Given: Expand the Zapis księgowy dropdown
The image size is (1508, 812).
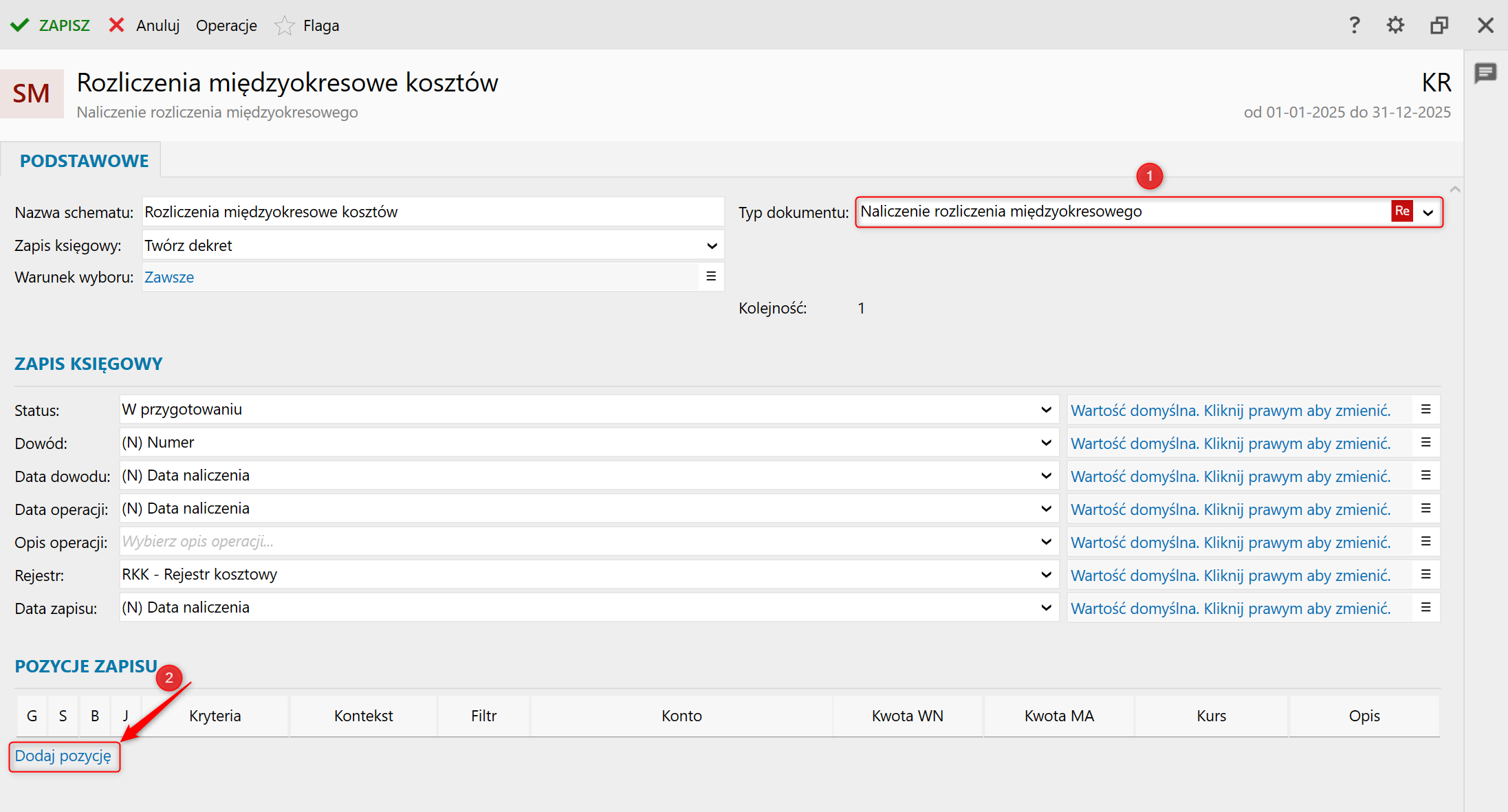Looking at the screenshot, I should tap(712, 246).
